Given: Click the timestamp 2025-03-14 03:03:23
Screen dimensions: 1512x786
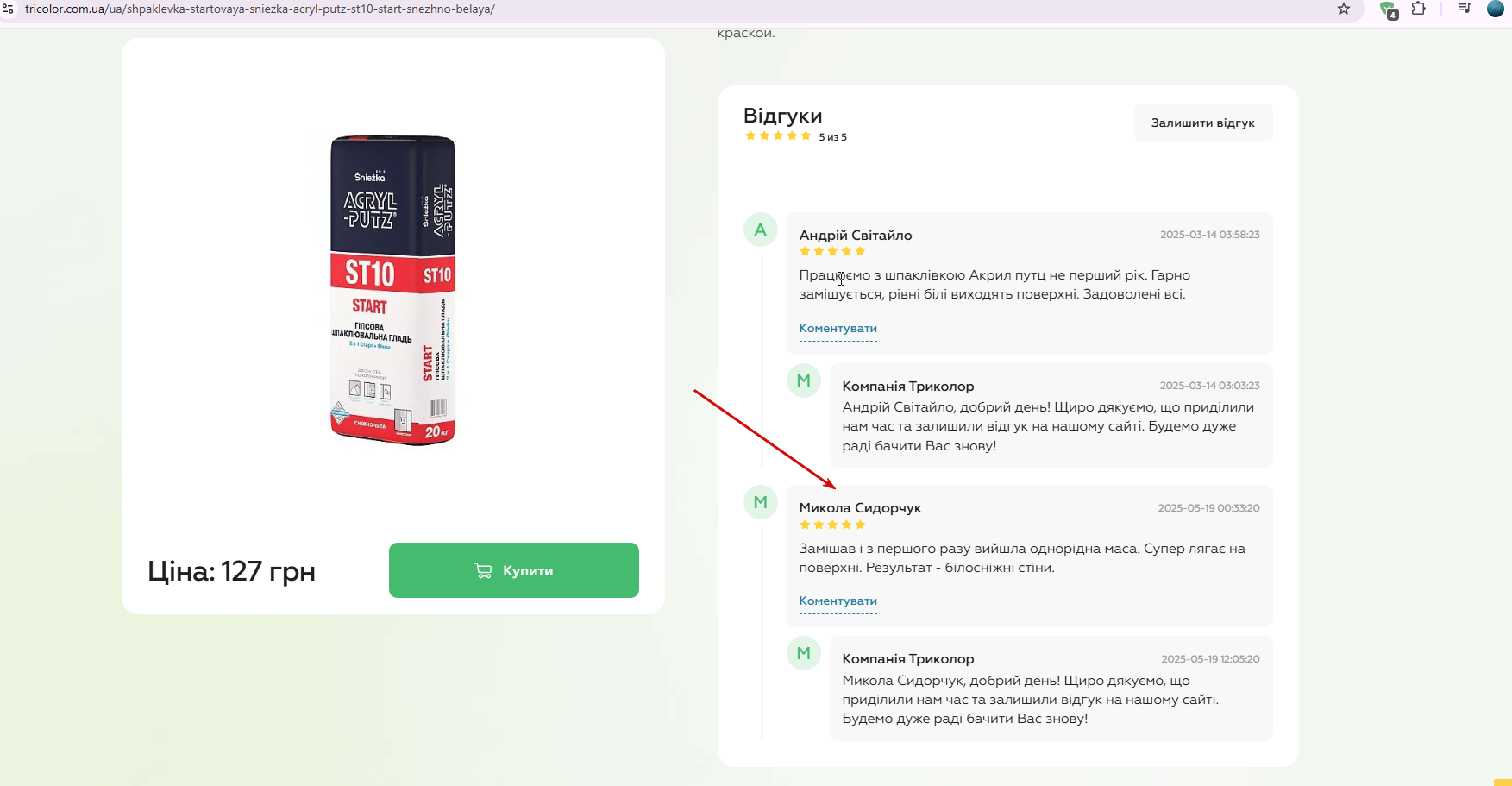Looking at the screenshot, I should (x=1209, y=386).
